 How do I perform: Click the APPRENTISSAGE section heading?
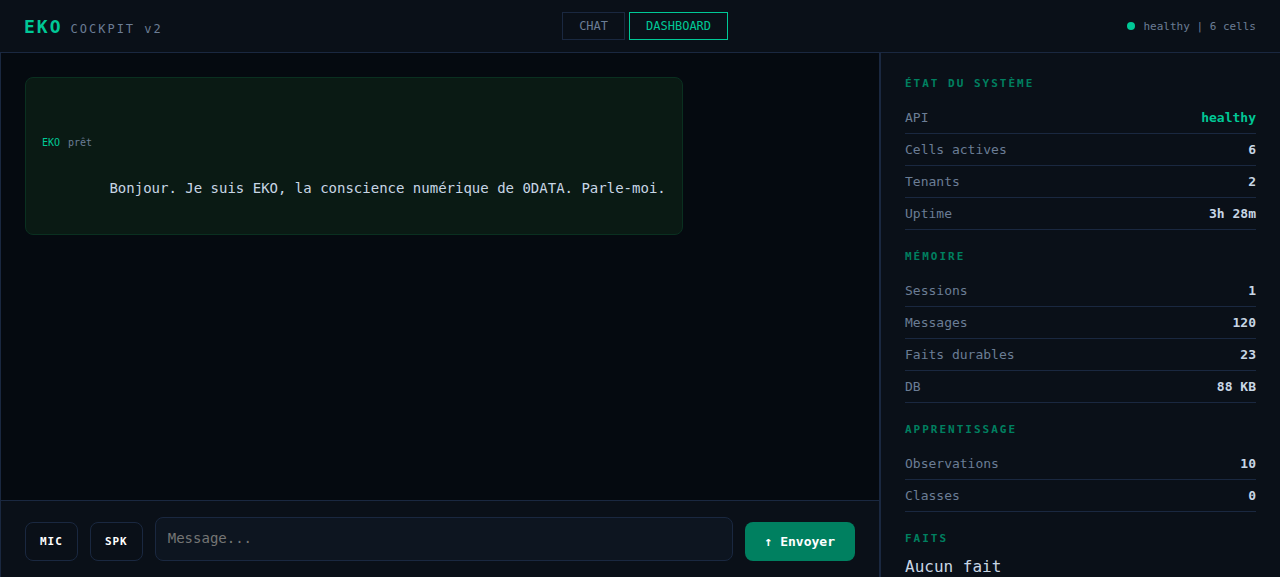960,429
